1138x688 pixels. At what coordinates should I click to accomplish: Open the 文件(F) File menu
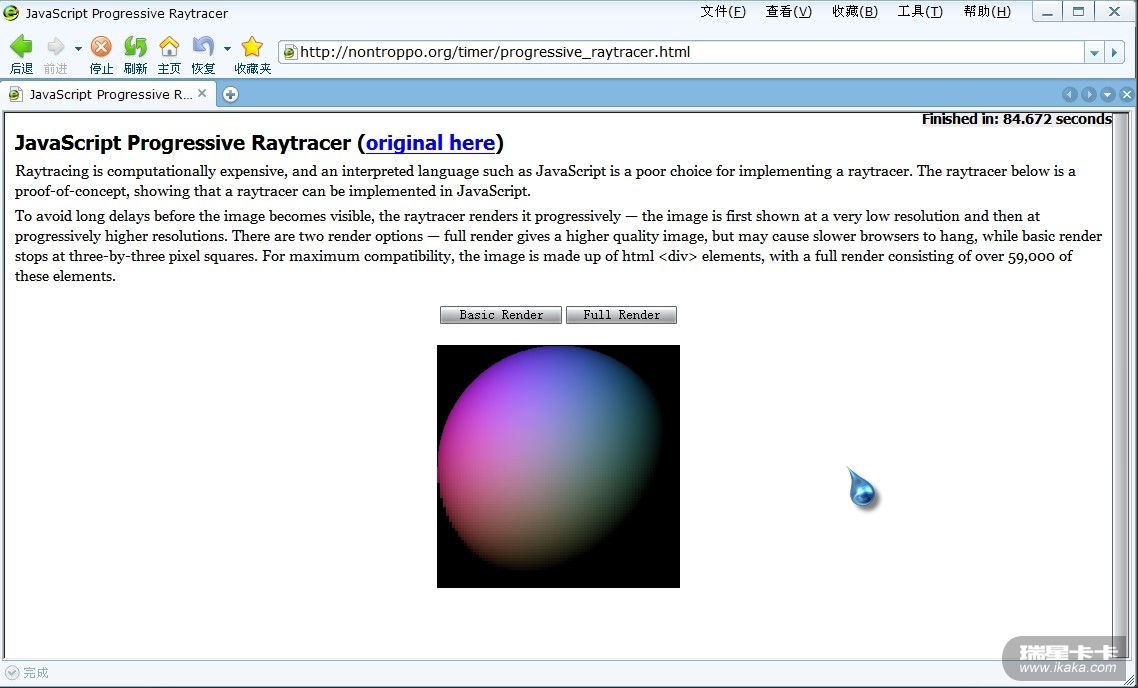[x=723, y=12]
